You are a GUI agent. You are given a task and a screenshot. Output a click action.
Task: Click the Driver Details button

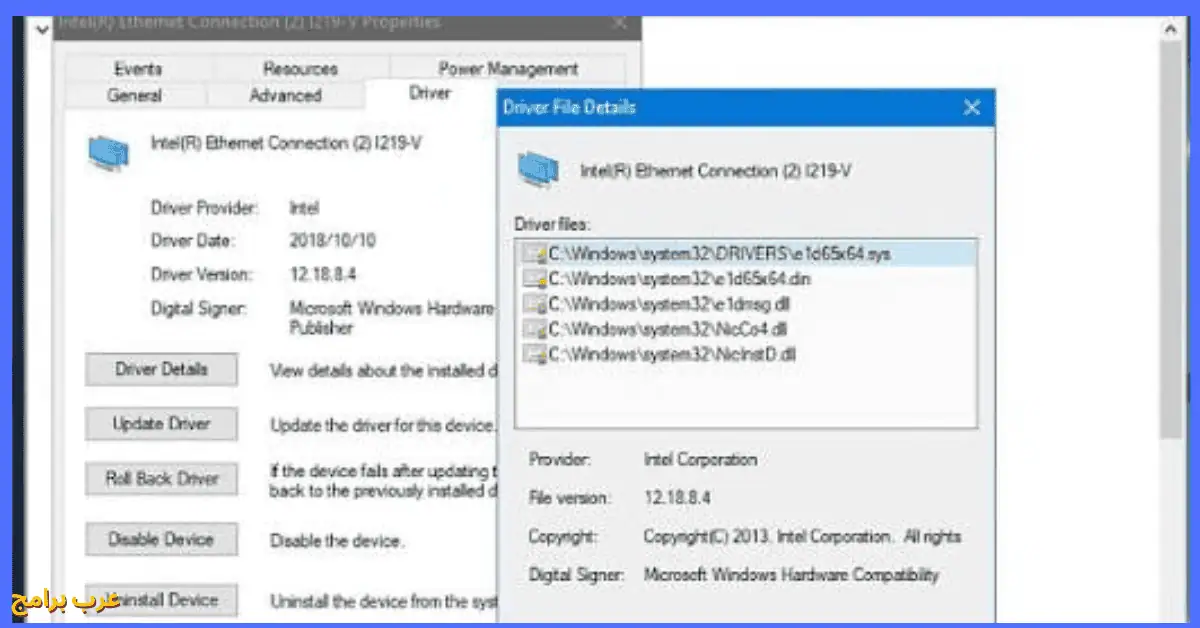click(x=162, y=369)
